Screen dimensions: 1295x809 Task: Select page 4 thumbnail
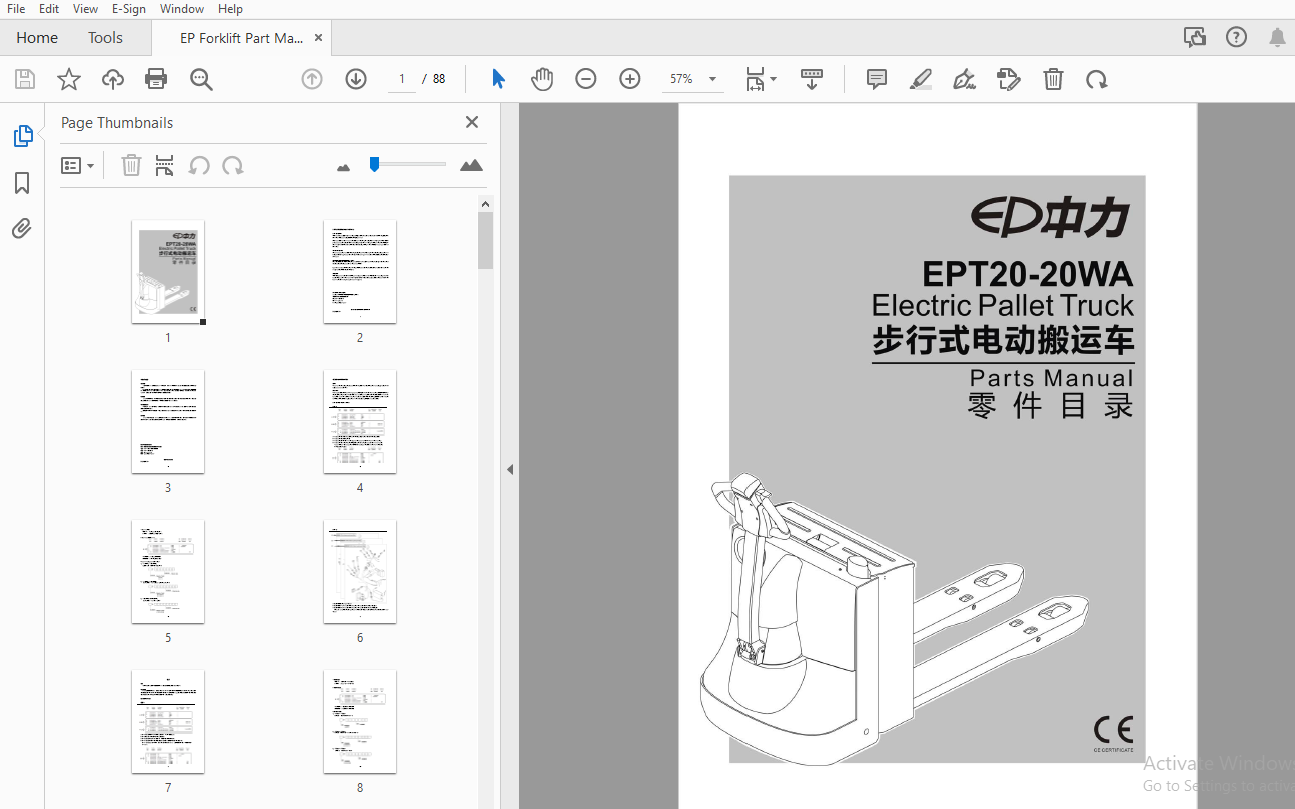(x=360, y=422)
